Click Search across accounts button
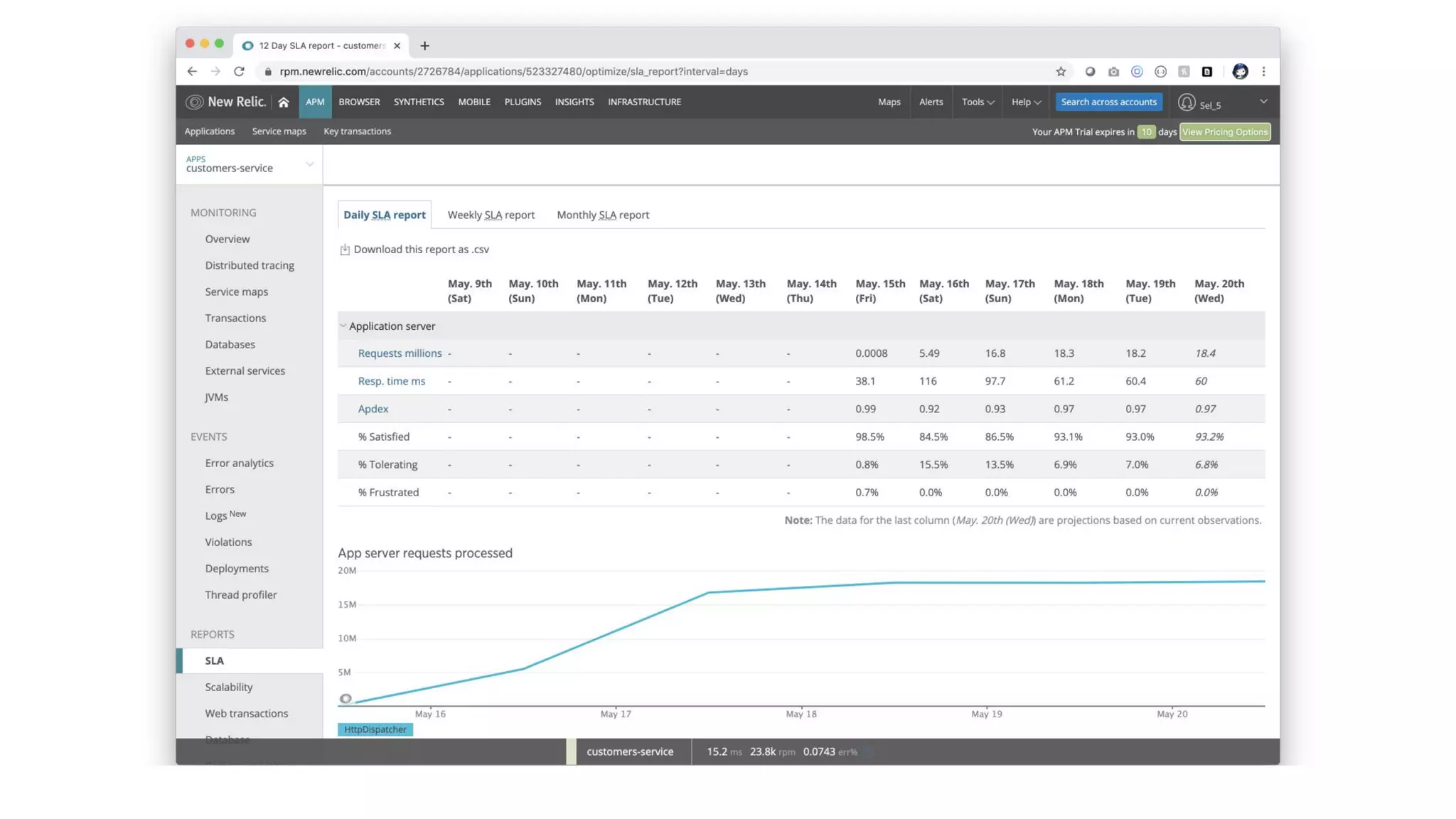Screen dimensions: 1456x819 (x=1108, y=102)
